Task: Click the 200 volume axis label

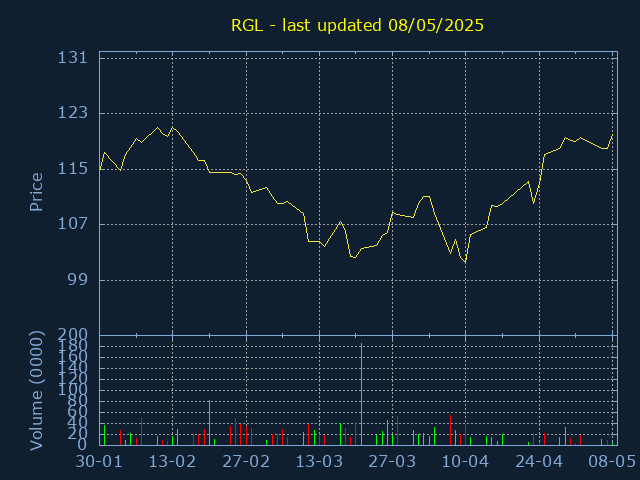Action: coord(73,335)
